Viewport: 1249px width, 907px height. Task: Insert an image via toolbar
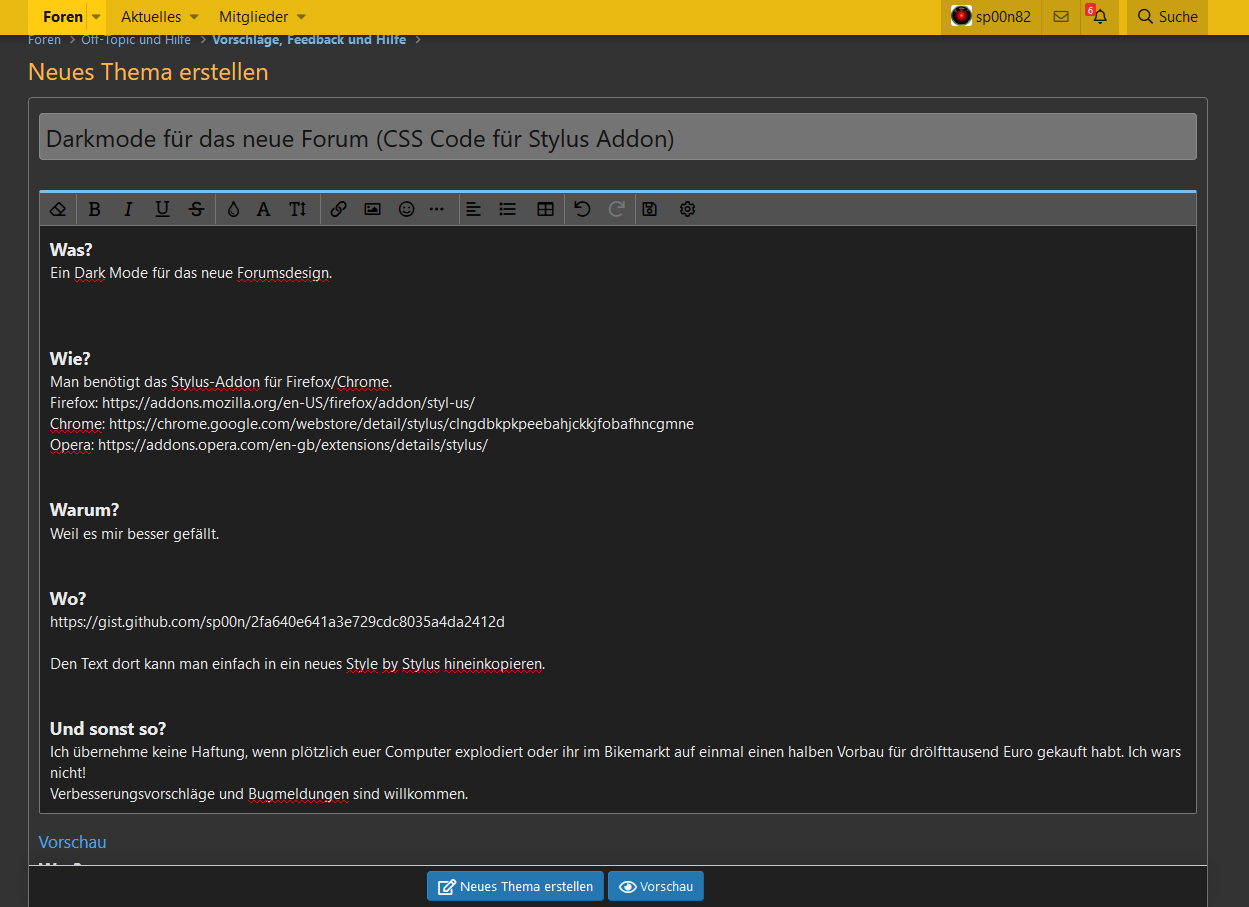pos(372,209)
